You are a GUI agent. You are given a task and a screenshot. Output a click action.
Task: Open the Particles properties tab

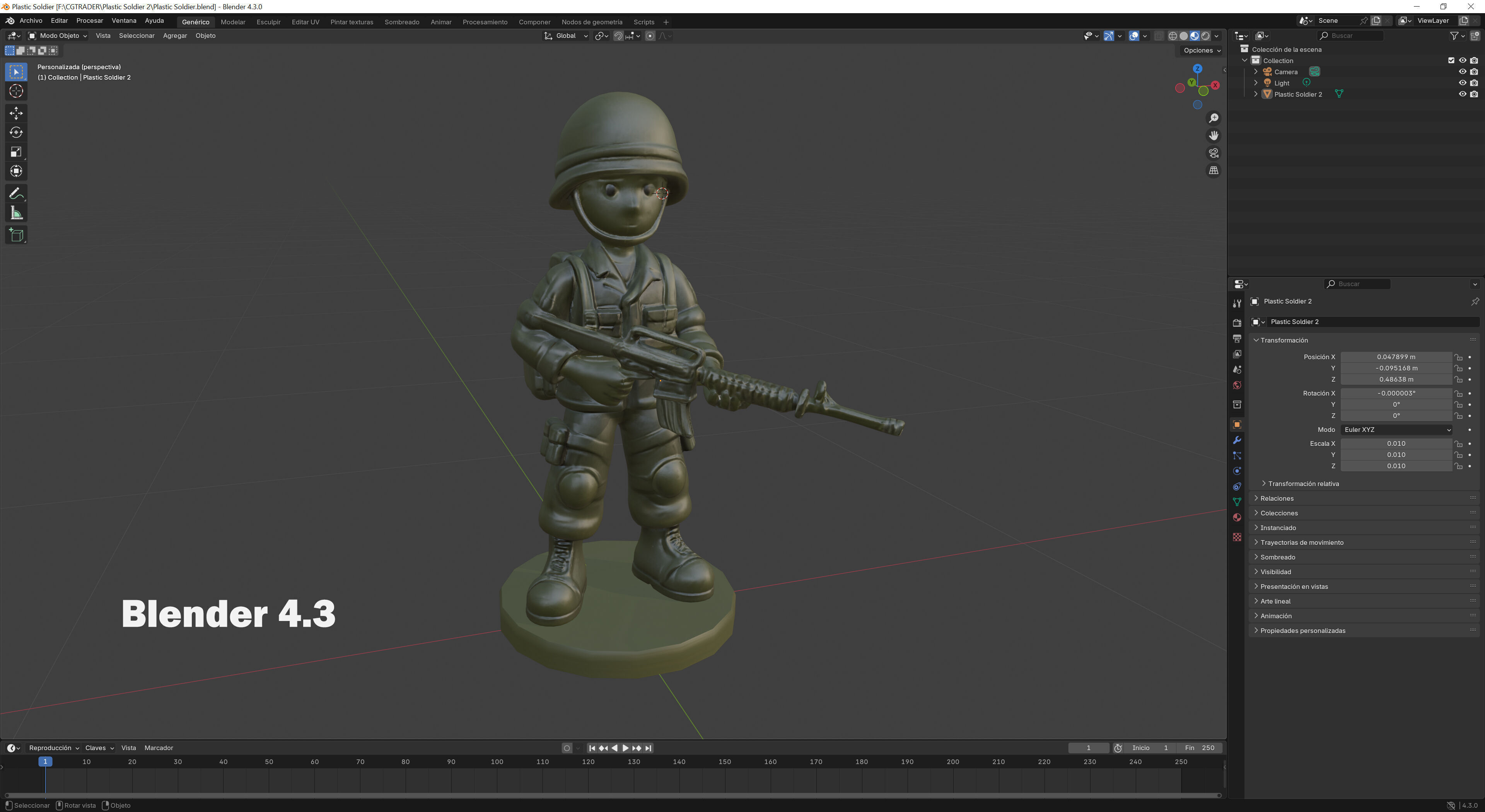(1237, 456)
